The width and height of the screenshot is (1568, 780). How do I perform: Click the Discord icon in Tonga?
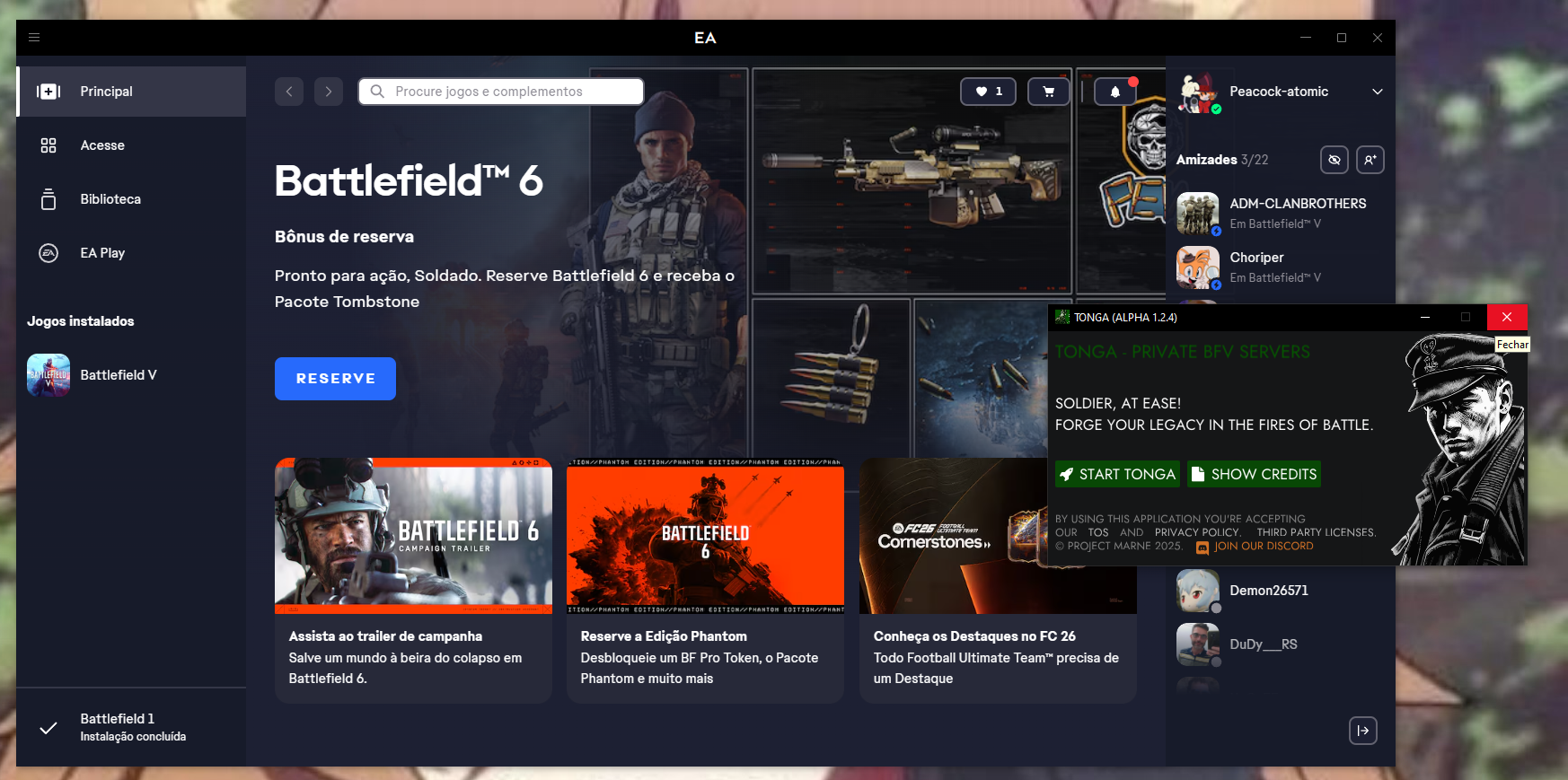click(x=1202, y=547)
